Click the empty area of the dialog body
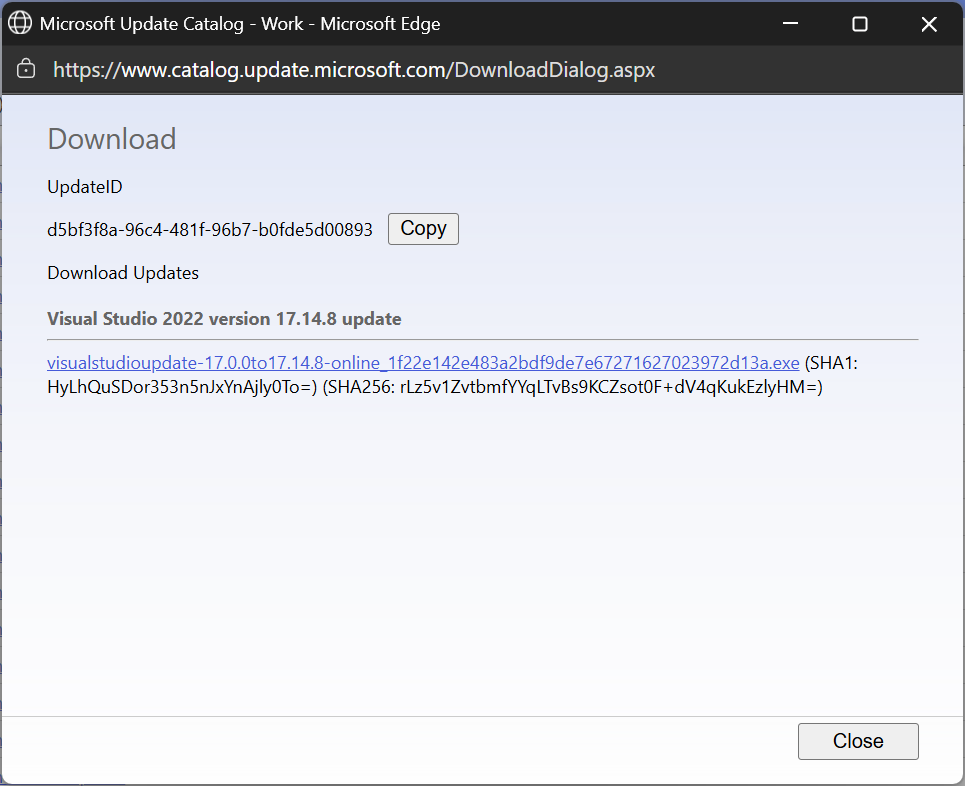The width and height of the screenshot is (965, 786). point(482,554)
